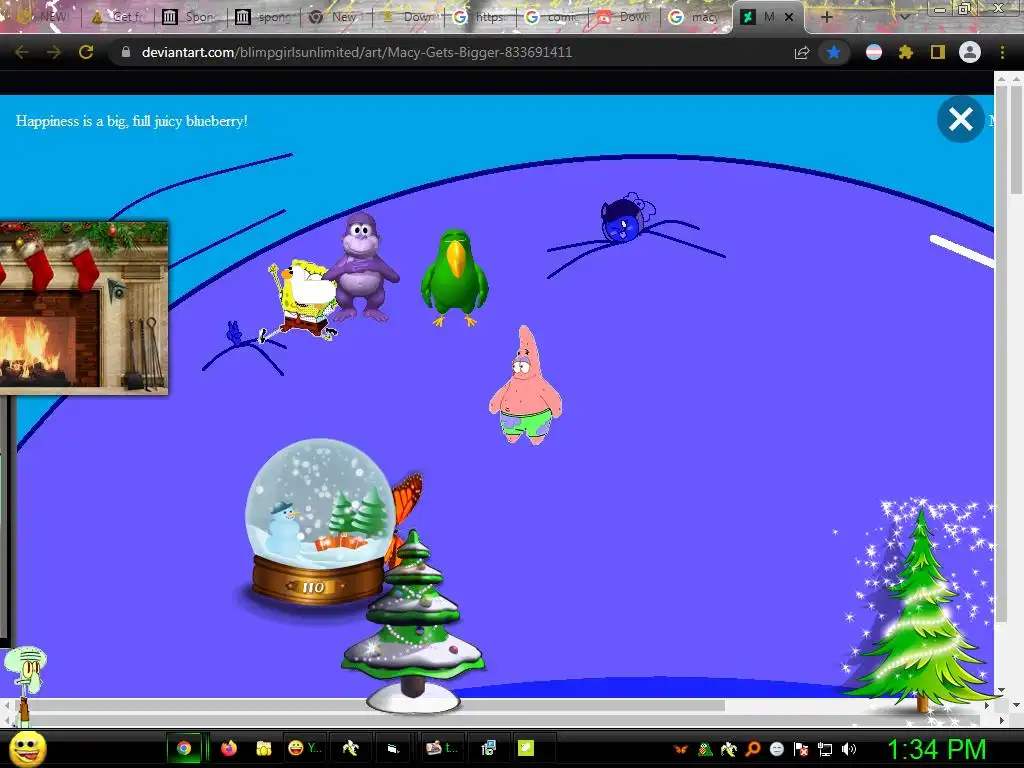Toggle the bookmark star for this page
This screenshot has width=1024, height=768.
(x=834, y=53)
